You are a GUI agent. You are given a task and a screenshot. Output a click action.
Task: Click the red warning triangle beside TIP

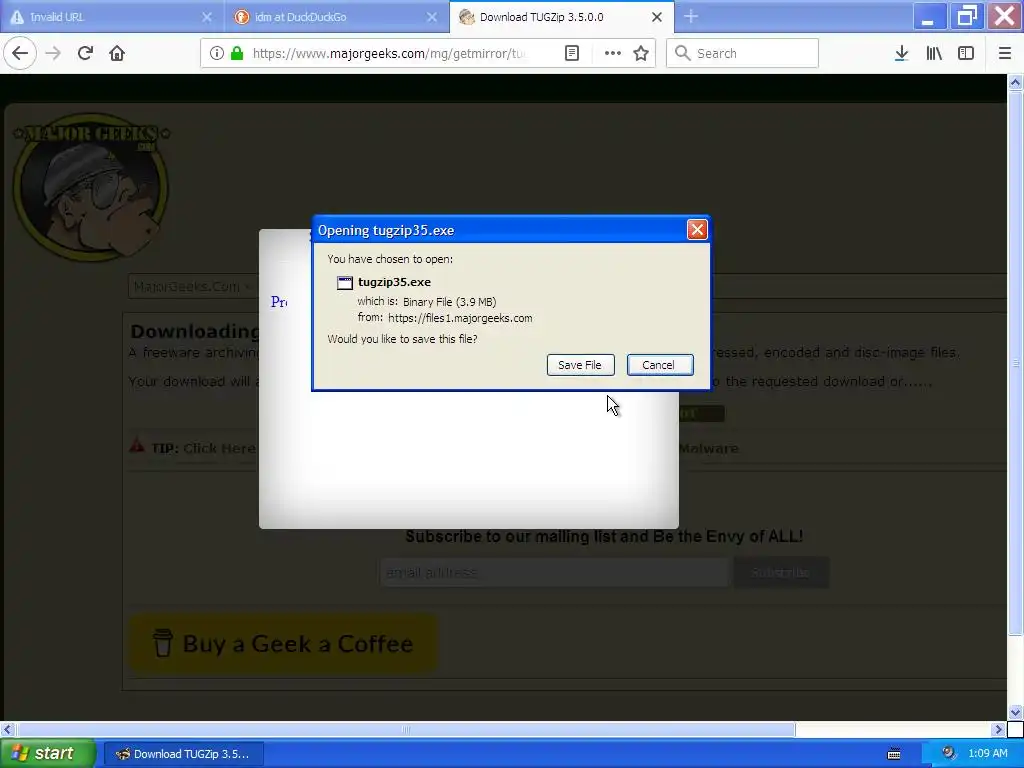click(x=136, y=446)
